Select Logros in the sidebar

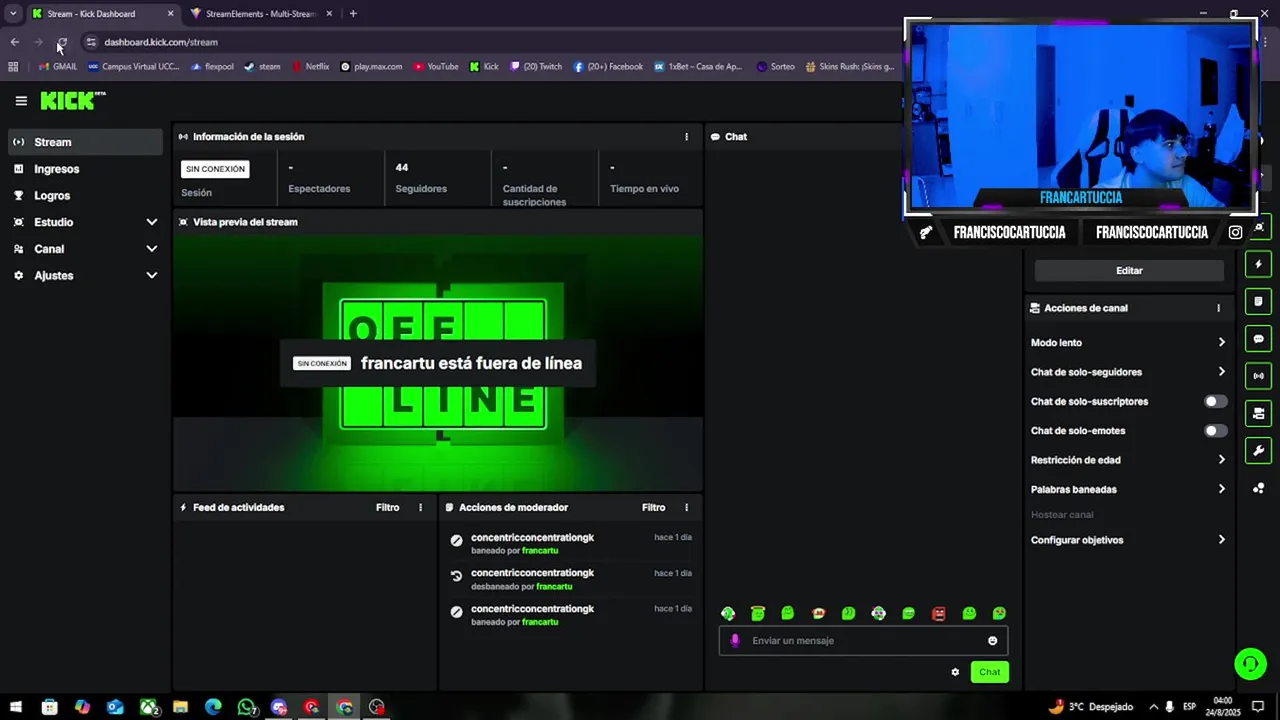[85, 196]
